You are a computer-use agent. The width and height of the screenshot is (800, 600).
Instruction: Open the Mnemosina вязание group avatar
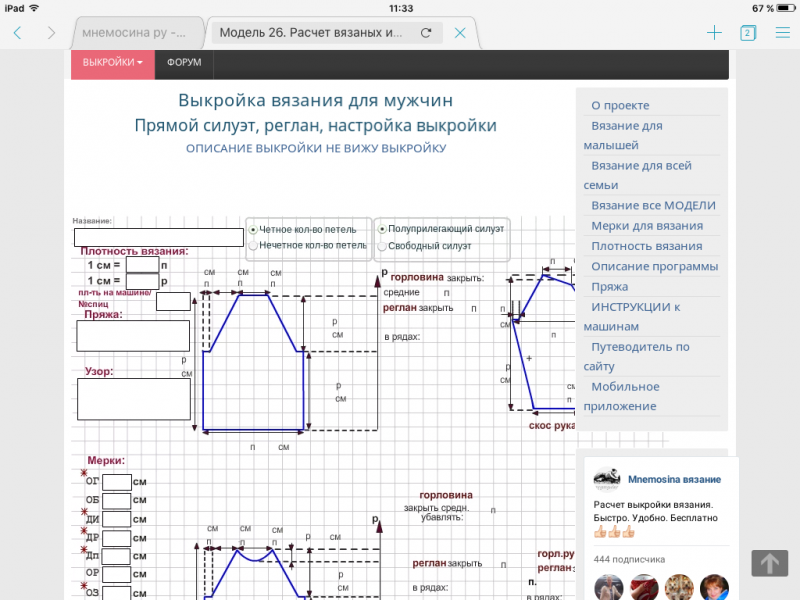click(606, 478)
